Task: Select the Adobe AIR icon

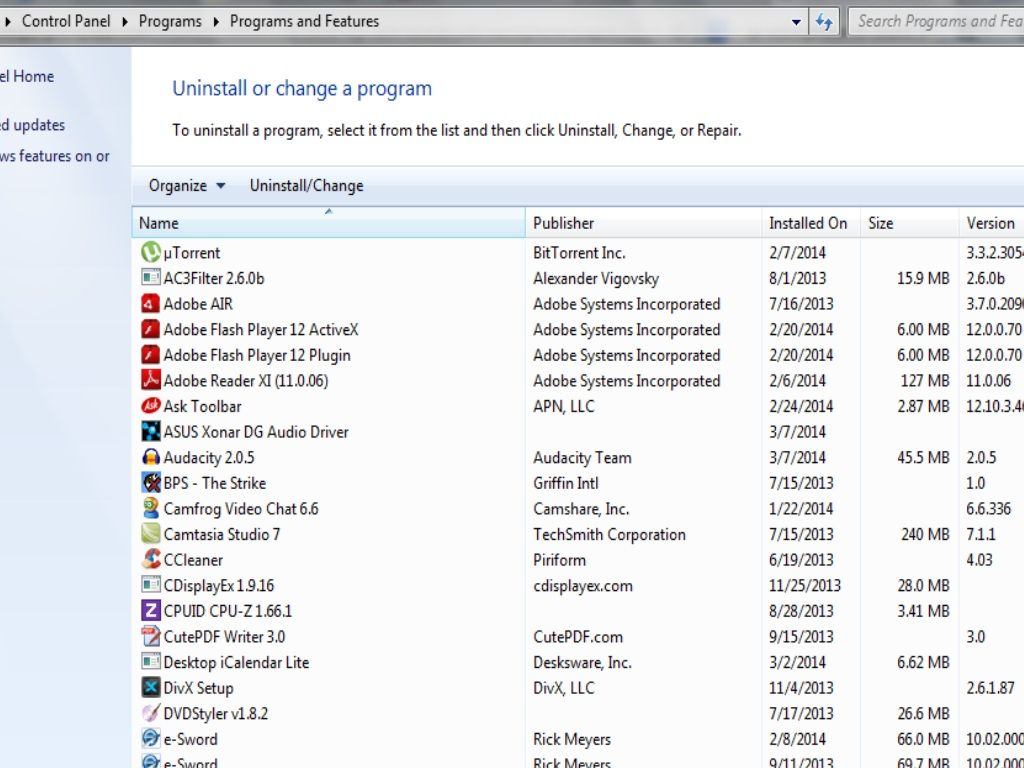Action: pyautogui.click(x=150, y=304)
